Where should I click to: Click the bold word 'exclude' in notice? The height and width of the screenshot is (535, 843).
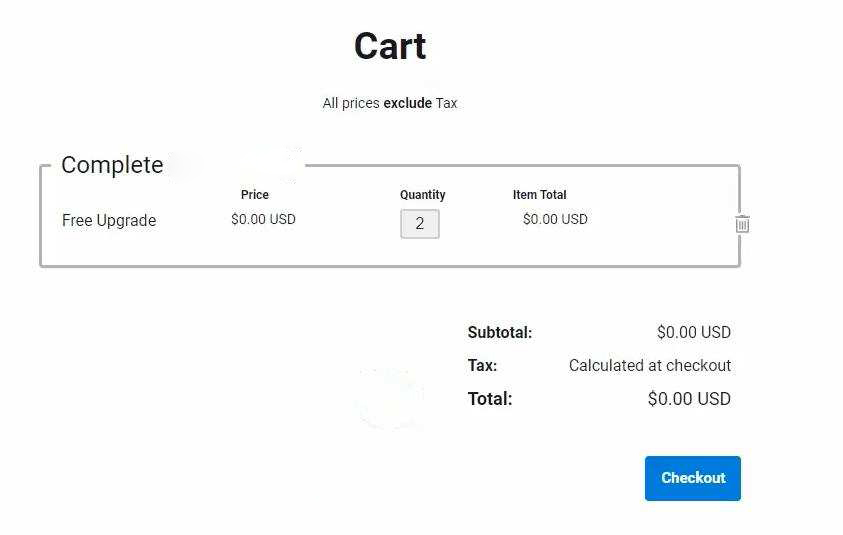408,103
